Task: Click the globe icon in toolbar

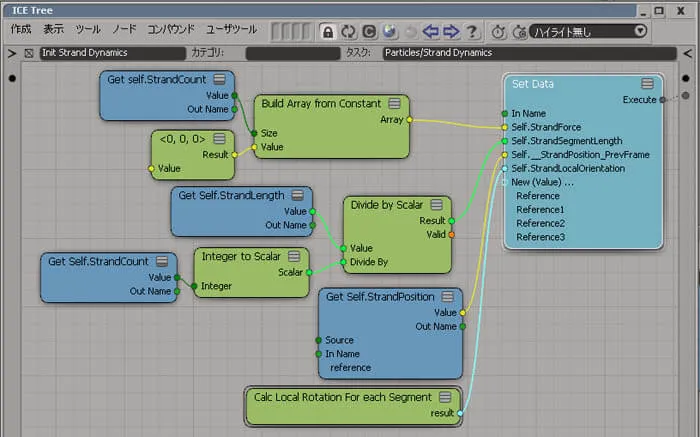Action: [390, 31]
